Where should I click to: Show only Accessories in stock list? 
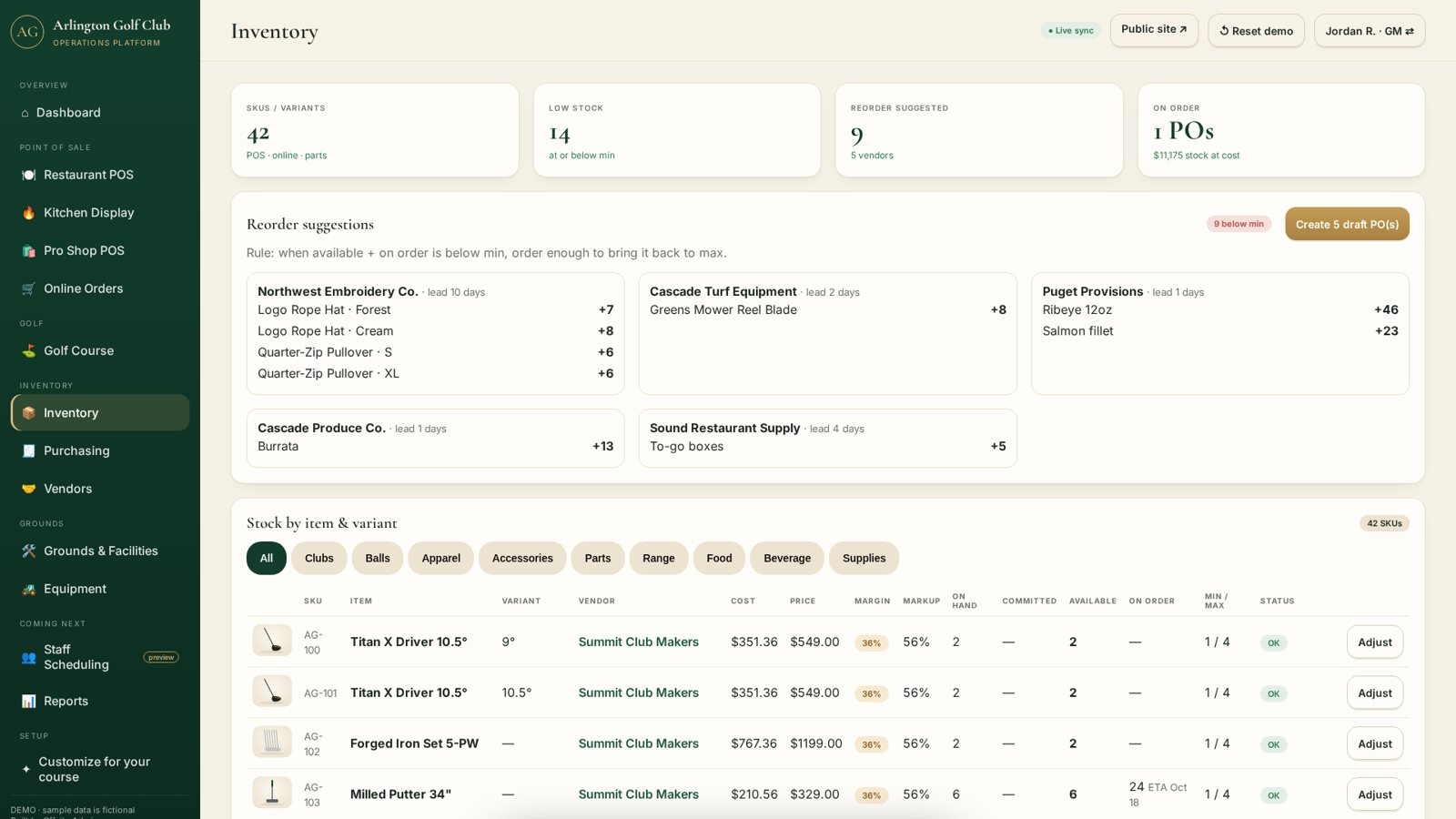(x=522, y=559)
